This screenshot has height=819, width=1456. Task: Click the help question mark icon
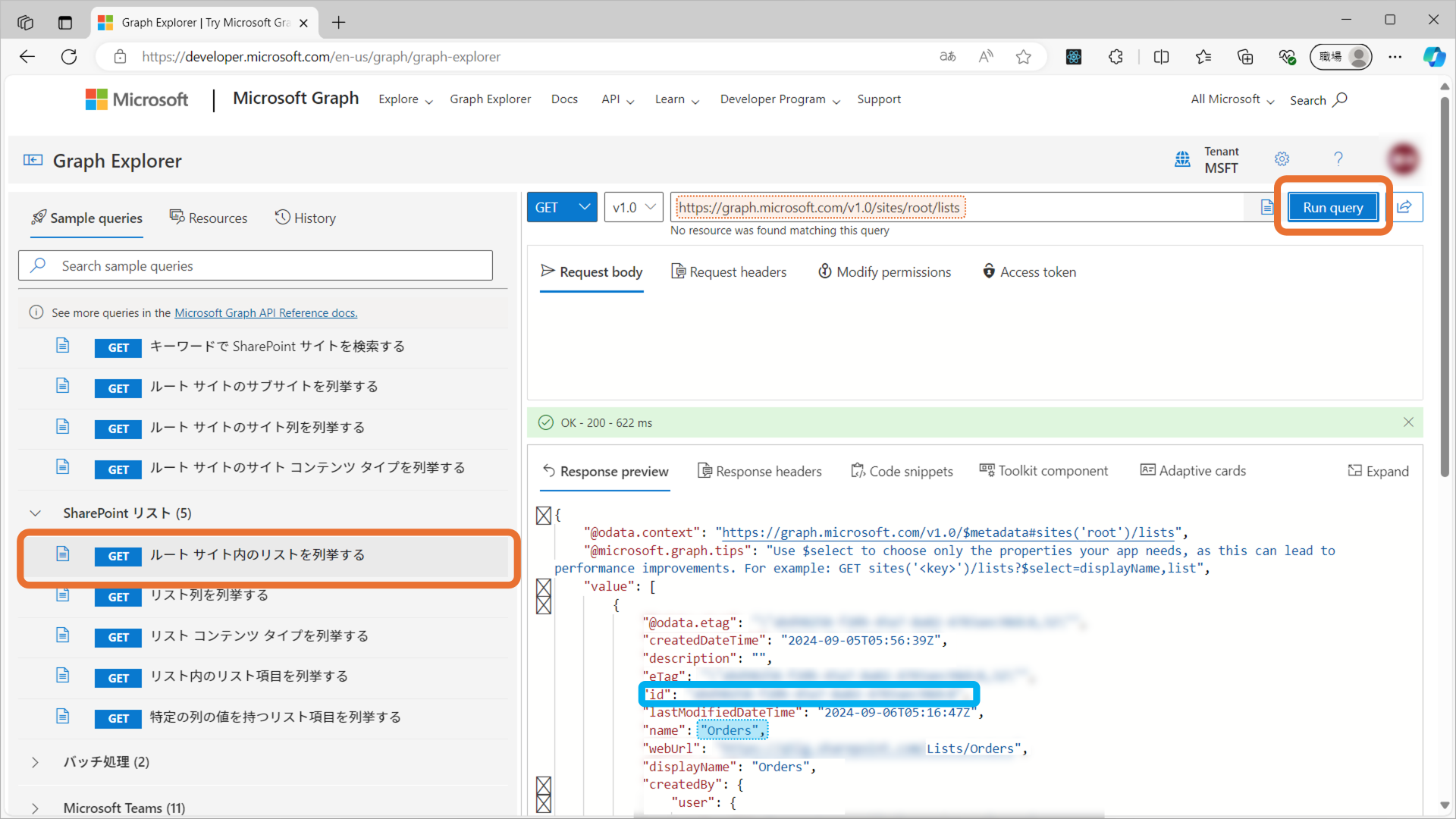1338,158
